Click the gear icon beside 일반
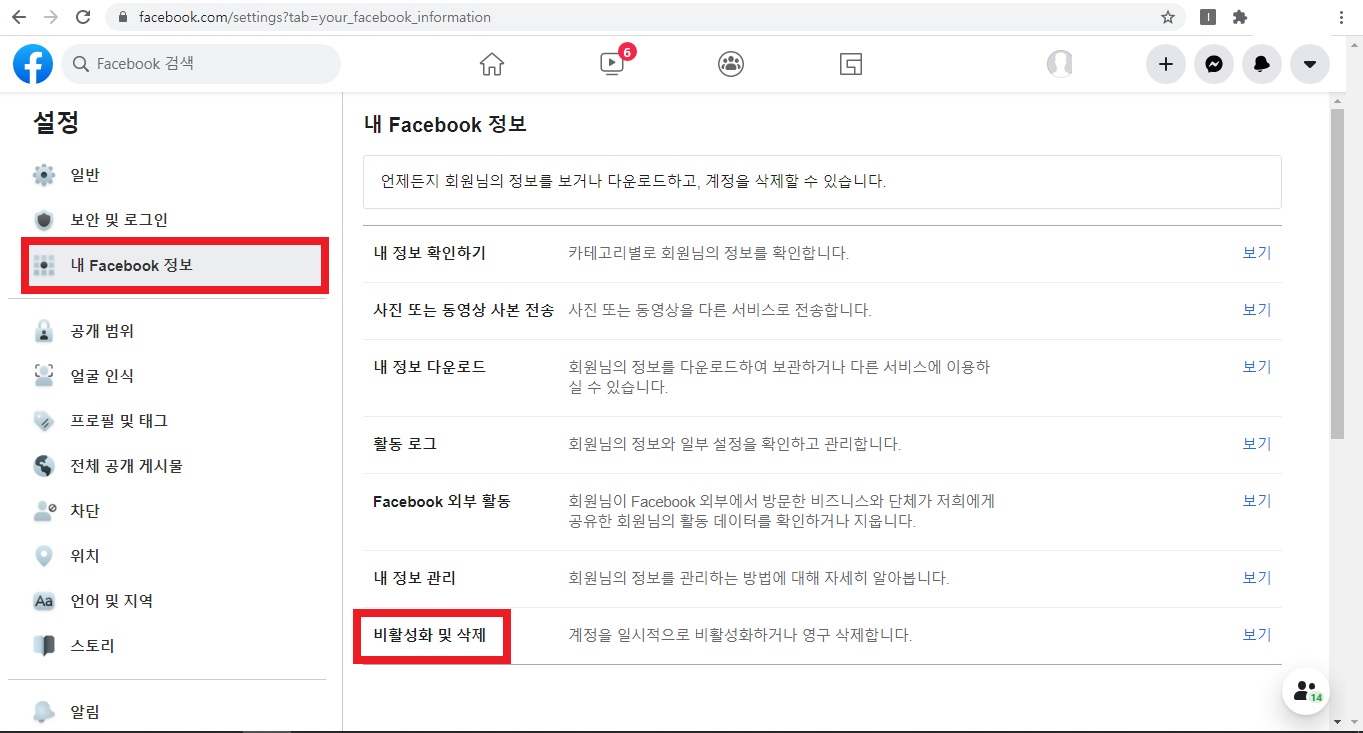 44,176
